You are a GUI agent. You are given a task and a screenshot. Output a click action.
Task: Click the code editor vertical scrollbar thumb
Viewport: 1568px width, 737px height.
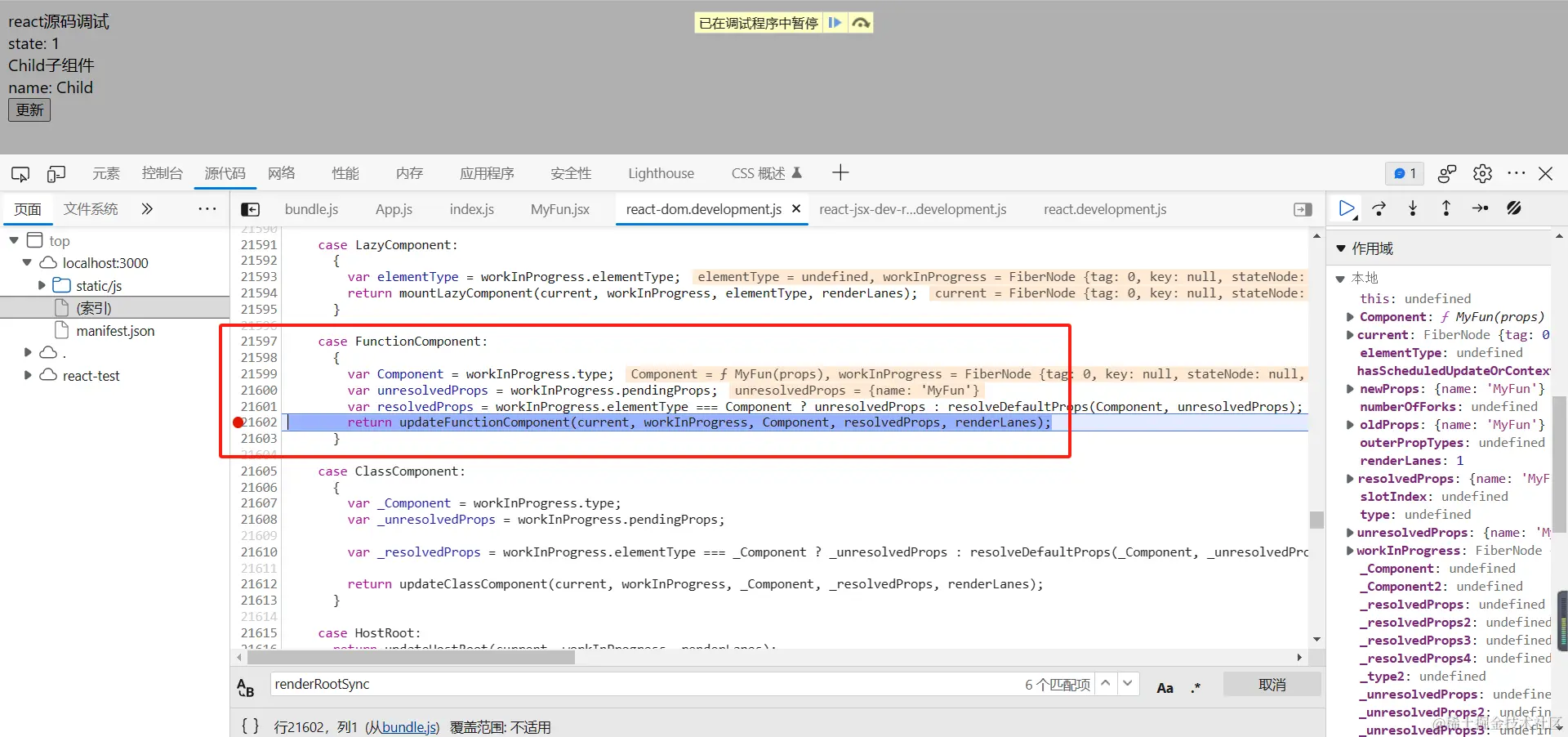tap(1316, 520)
